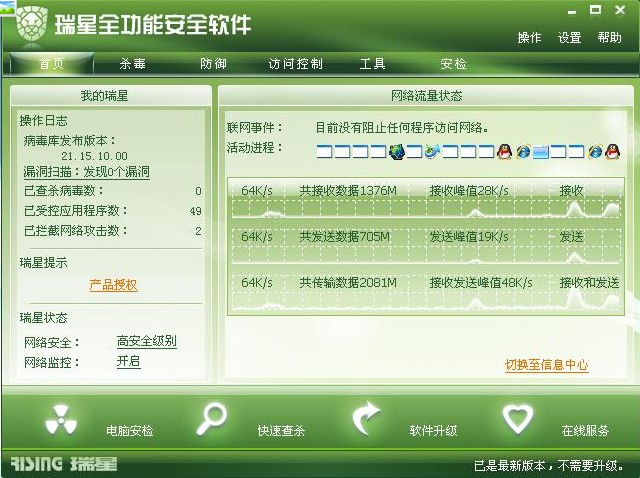Image resolution: width=640 pixels, height=478 pixels.
Task: Select the IE icon beside the last QQ penguin
Action: click(595, 151)
